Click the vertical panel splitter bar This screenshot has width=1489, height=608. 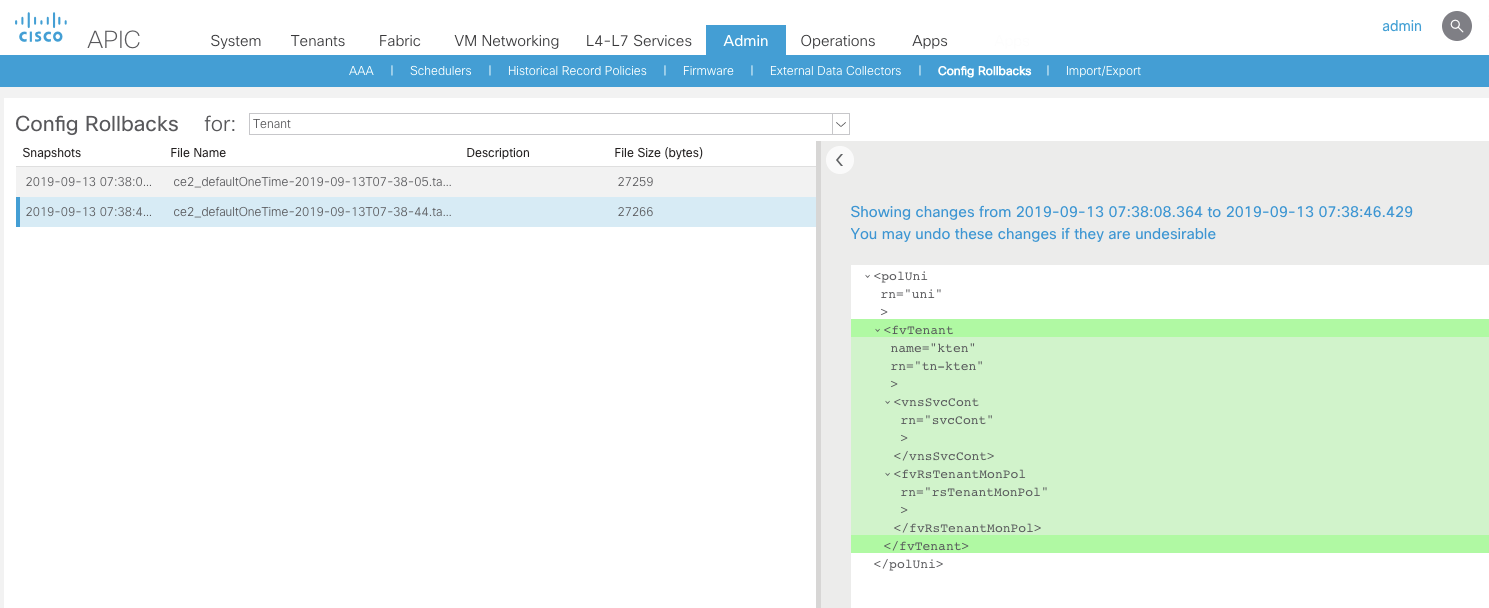coord(819,375)
